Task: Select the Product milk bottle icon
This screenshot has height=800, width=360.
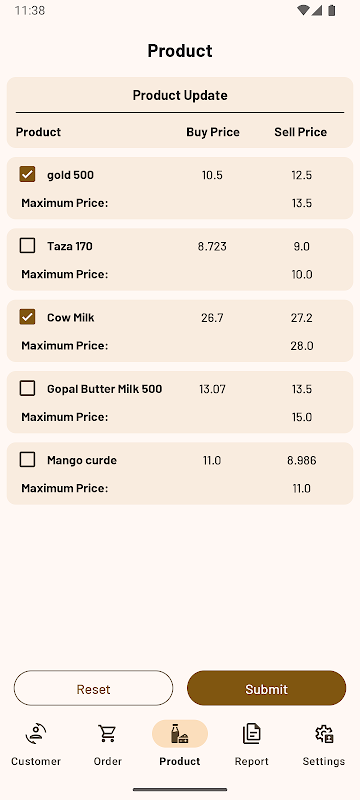Action: (180, 734)
